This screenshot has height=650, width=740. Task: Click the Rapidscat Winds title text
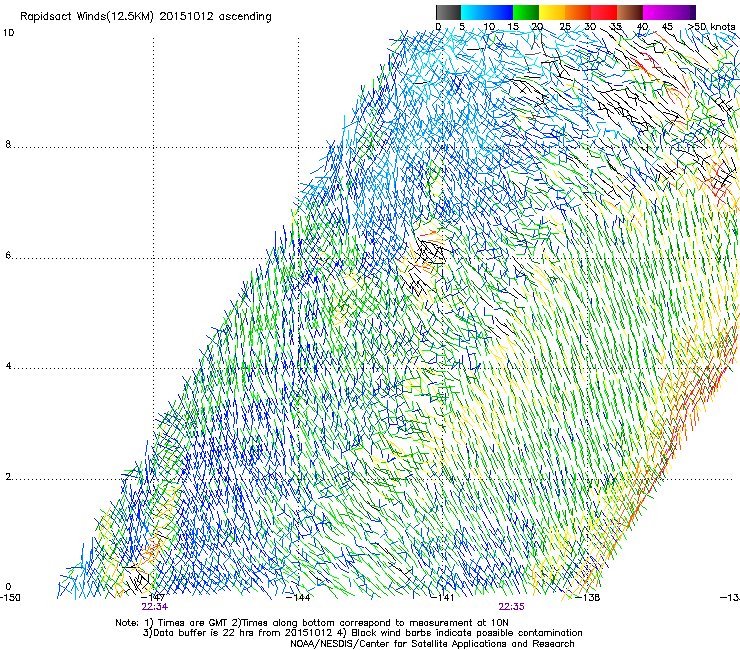tap(146, 17)
